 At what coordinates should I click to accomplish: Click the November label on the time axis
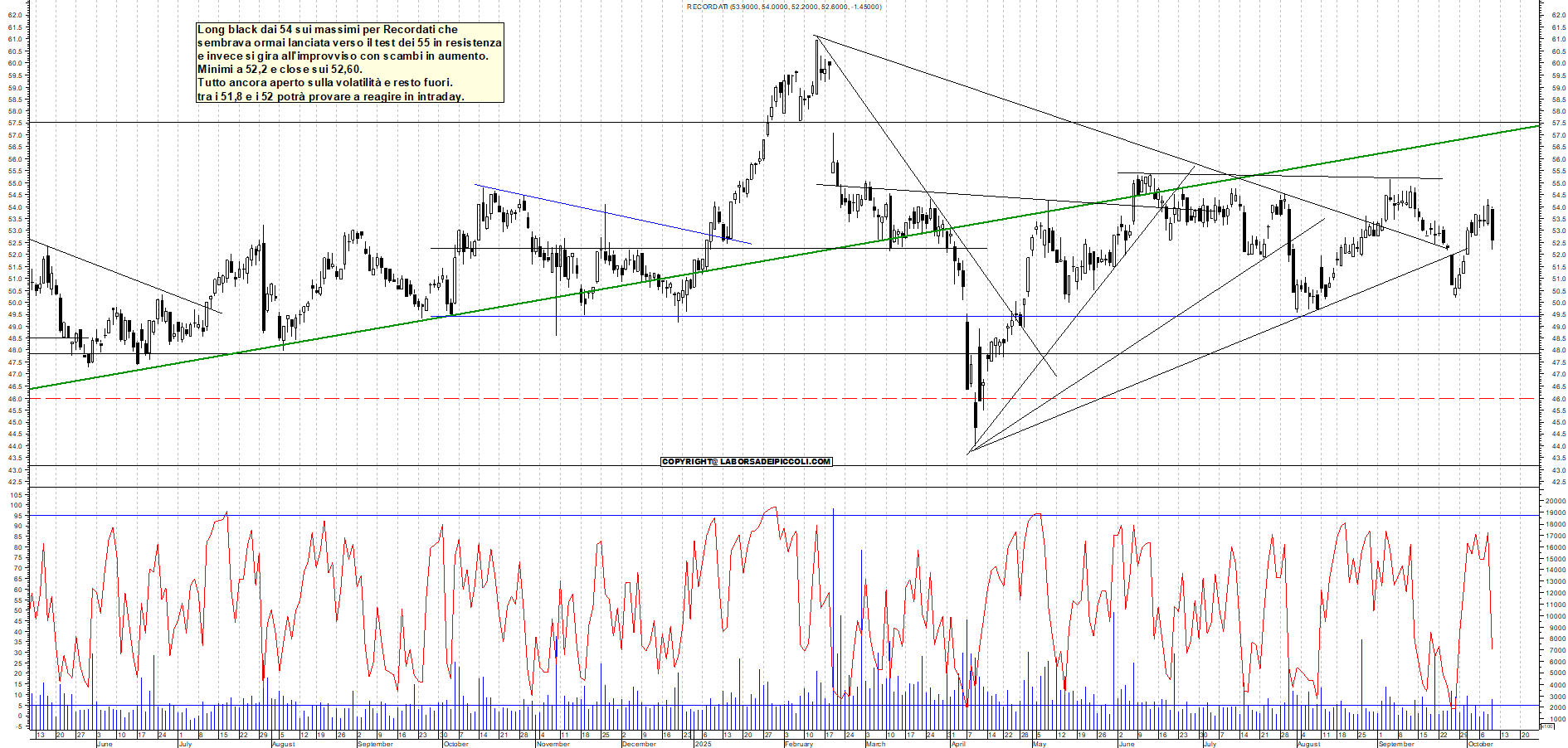coord(553,744)
